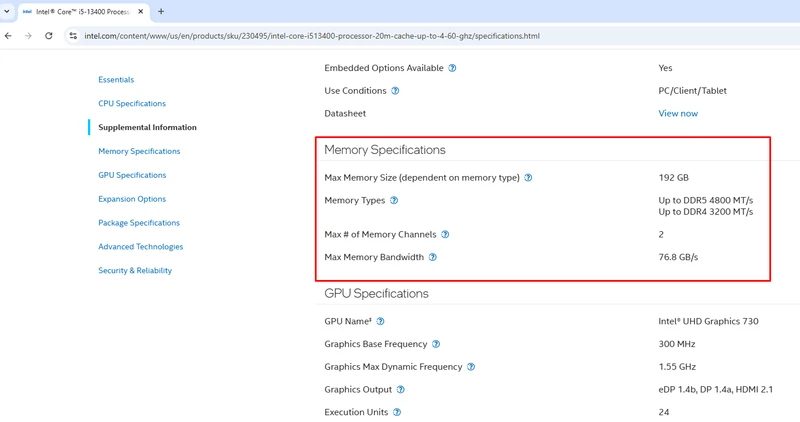Click help icon beside Max Memory Bandwidth

[x=433, y=257]
